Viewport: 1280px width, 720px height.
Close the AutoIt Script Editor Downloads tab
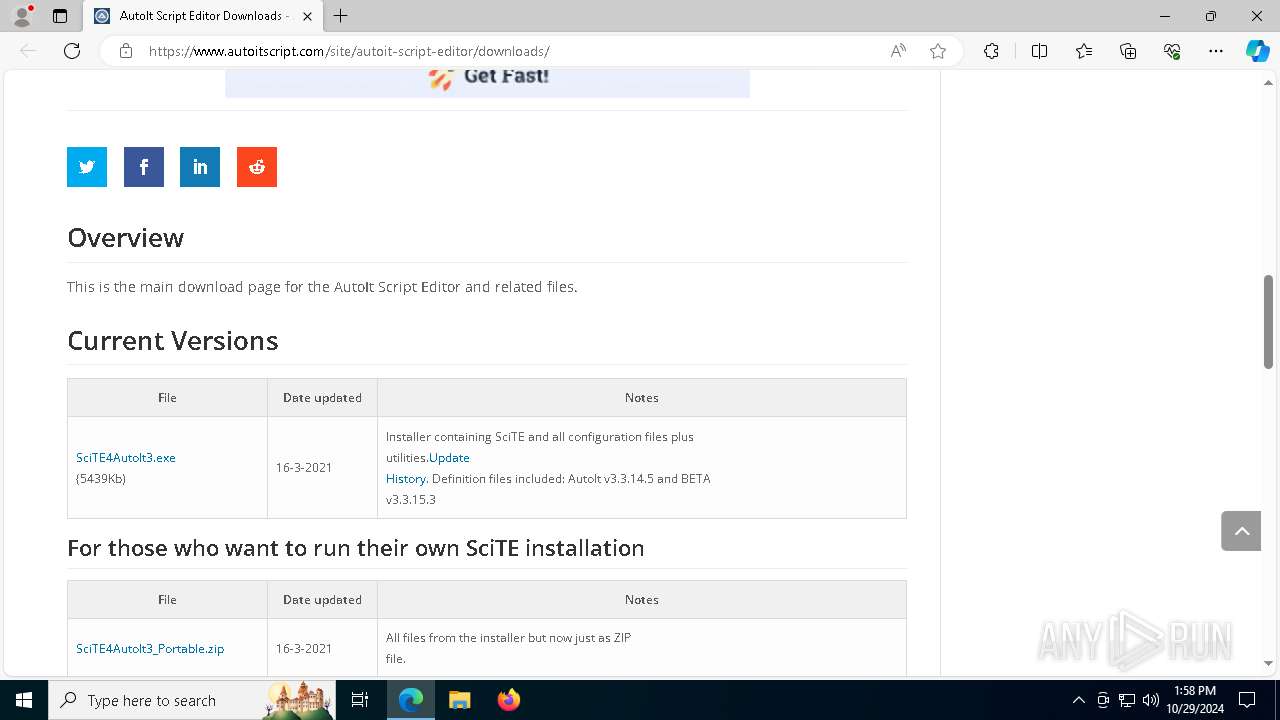point(307,16)
